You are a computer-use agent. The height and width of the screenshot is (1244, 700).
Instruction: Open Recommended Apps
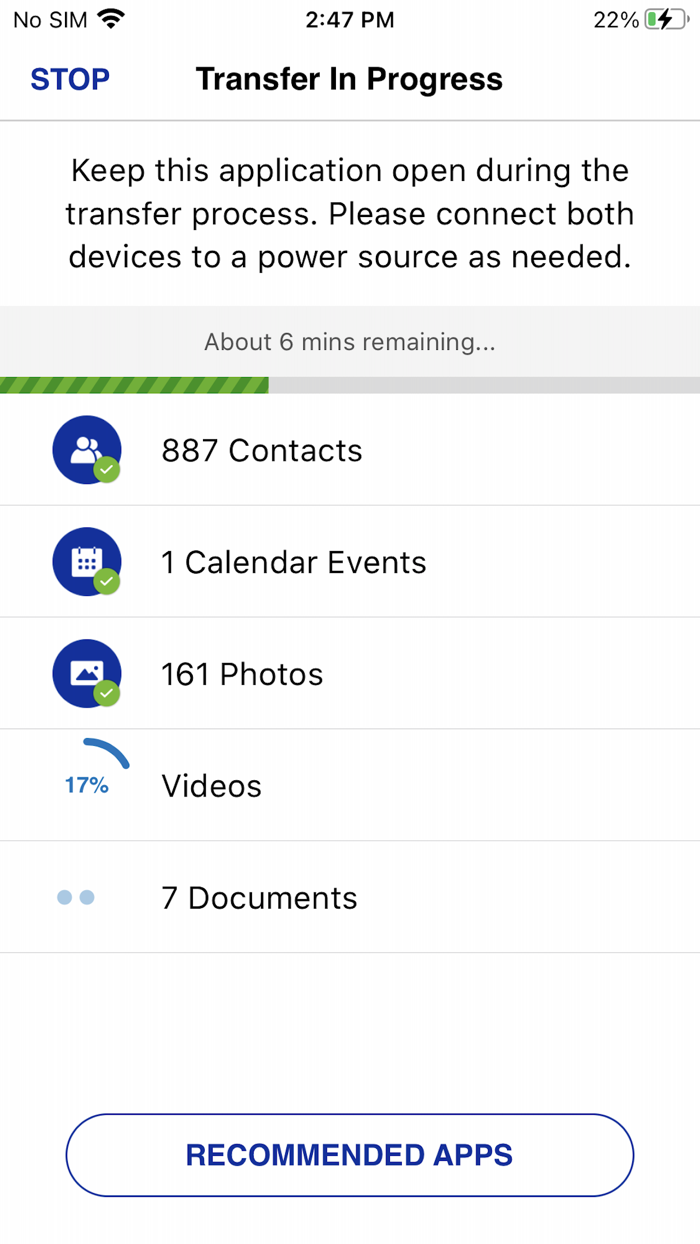[x=350, y=1155]
